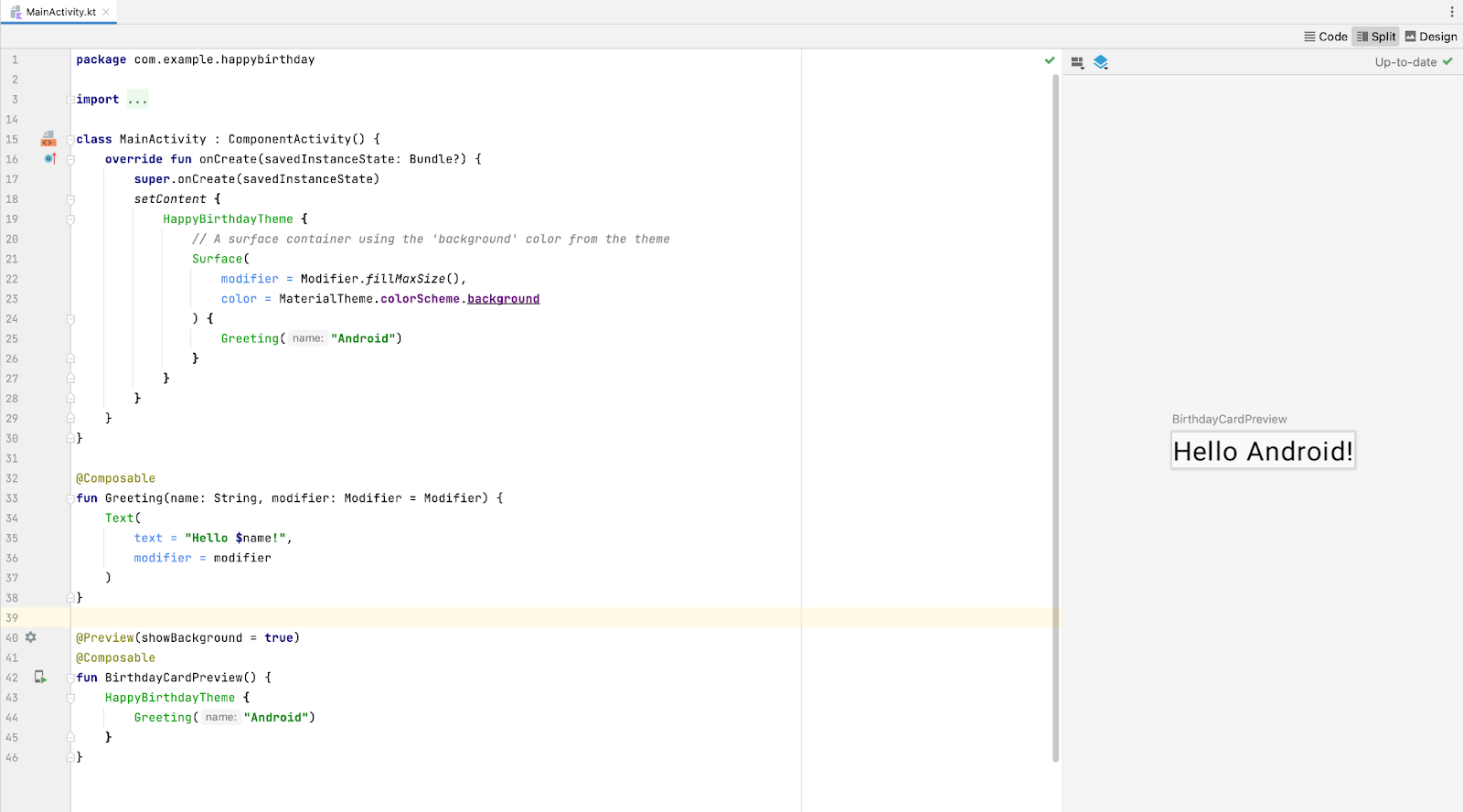Click the Hello Android! preview card

pos(1263,451)
